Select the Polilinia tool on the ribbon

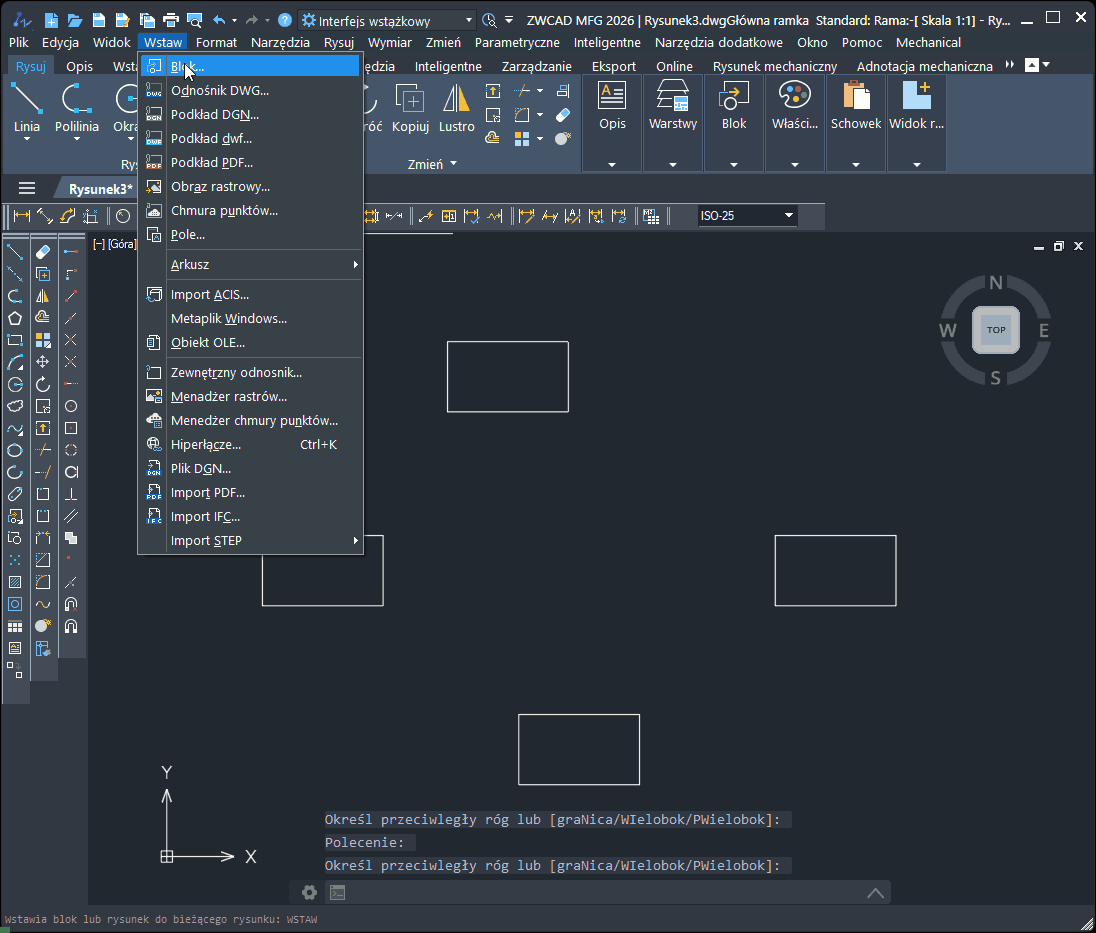76,110
